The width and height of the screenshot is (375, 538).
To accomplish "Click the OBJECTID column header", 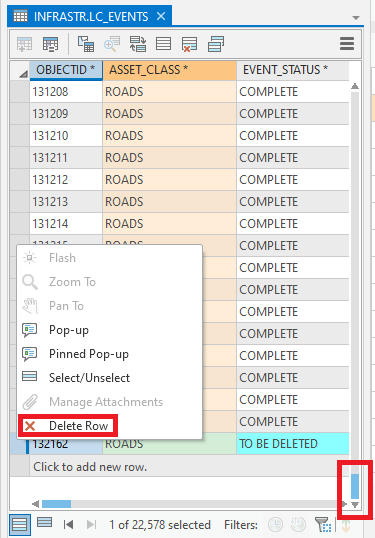I will pos(66,70).
